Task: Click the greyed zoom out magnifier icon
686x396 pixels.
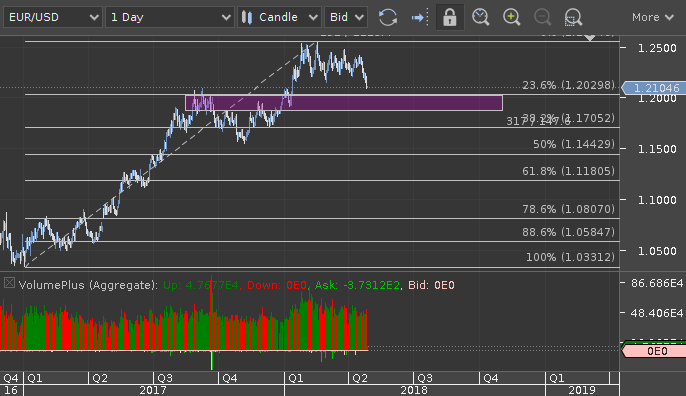Action: tap(542, 18)
